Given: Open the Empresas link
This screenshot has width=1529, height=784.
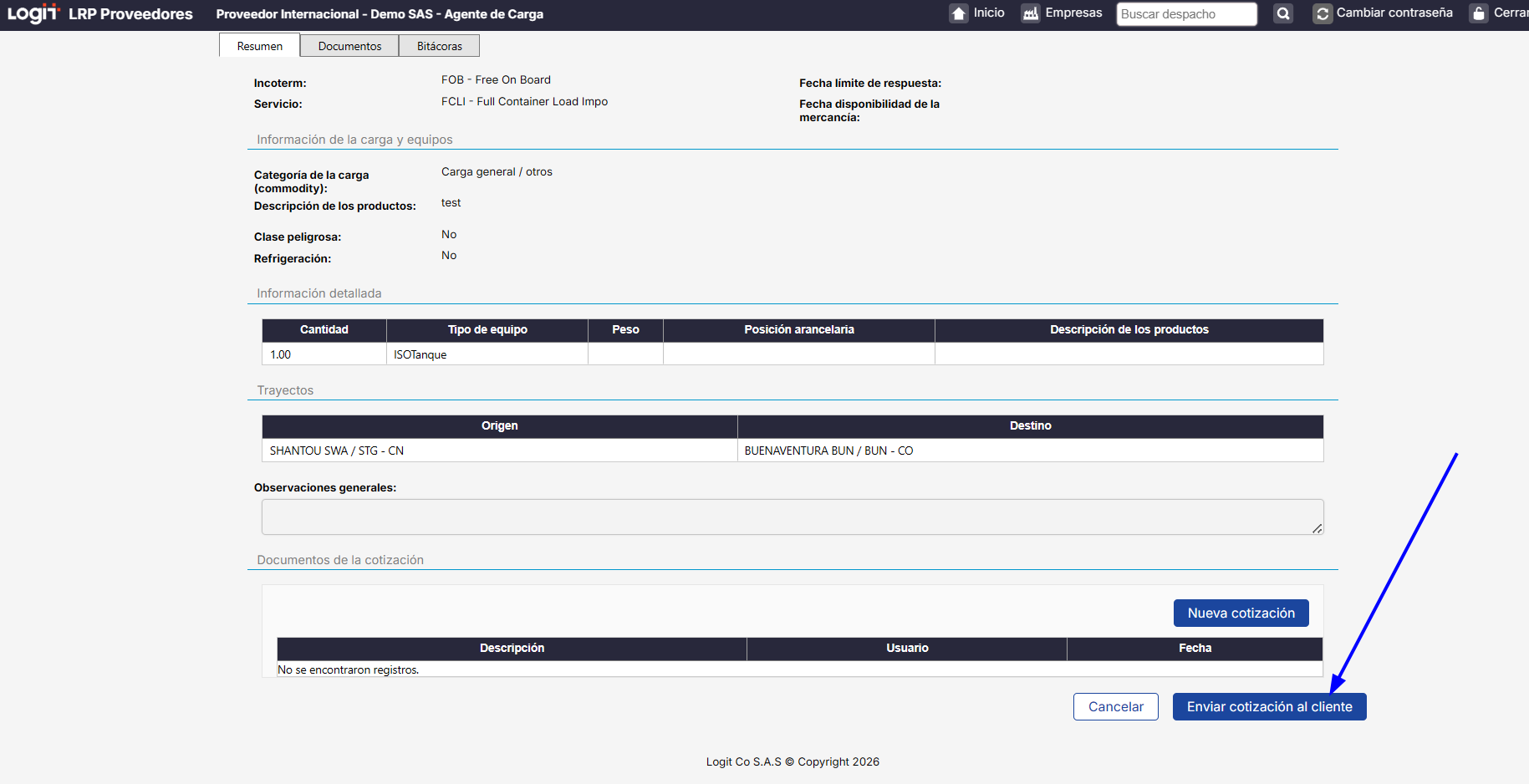Looking at the screenshot, I should point(1073,13).
